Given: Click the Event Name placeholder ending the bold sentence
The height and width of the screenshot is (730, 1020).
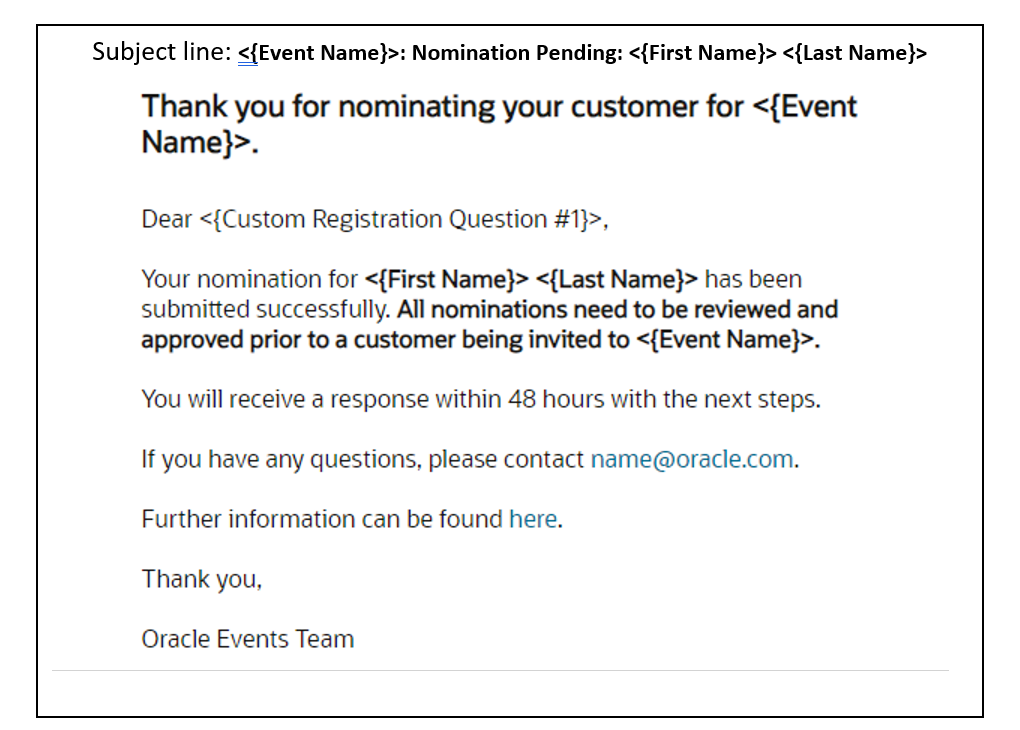Looking at the screenshot, I should (727, 340).
